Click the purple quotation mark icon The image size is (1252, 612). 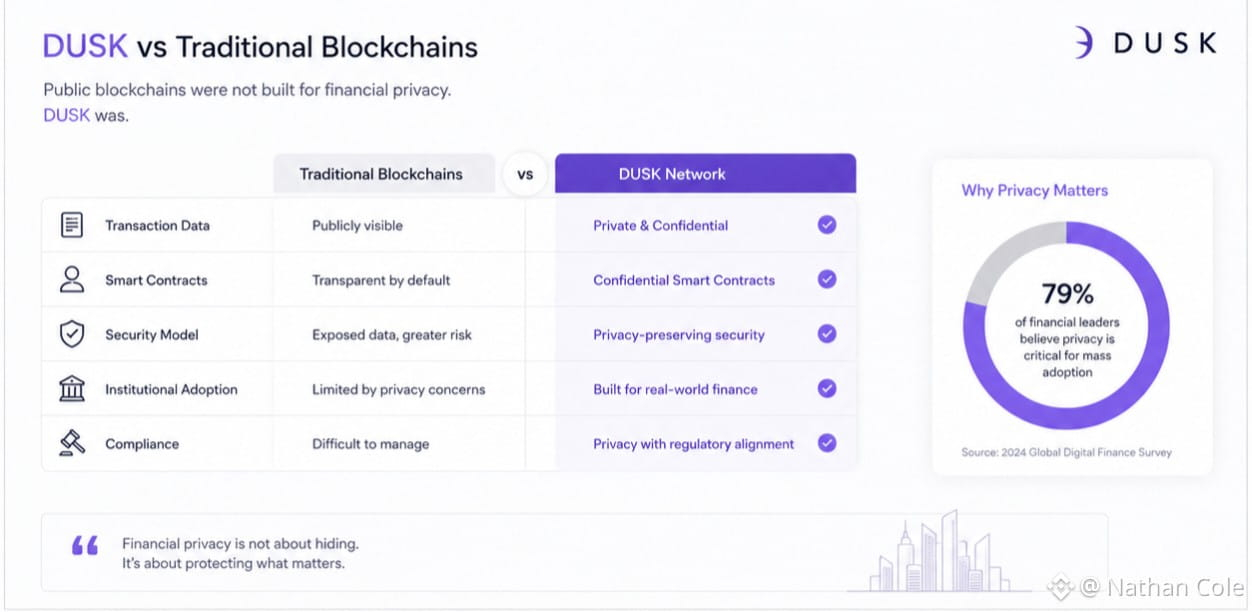[x=85, y=546]
